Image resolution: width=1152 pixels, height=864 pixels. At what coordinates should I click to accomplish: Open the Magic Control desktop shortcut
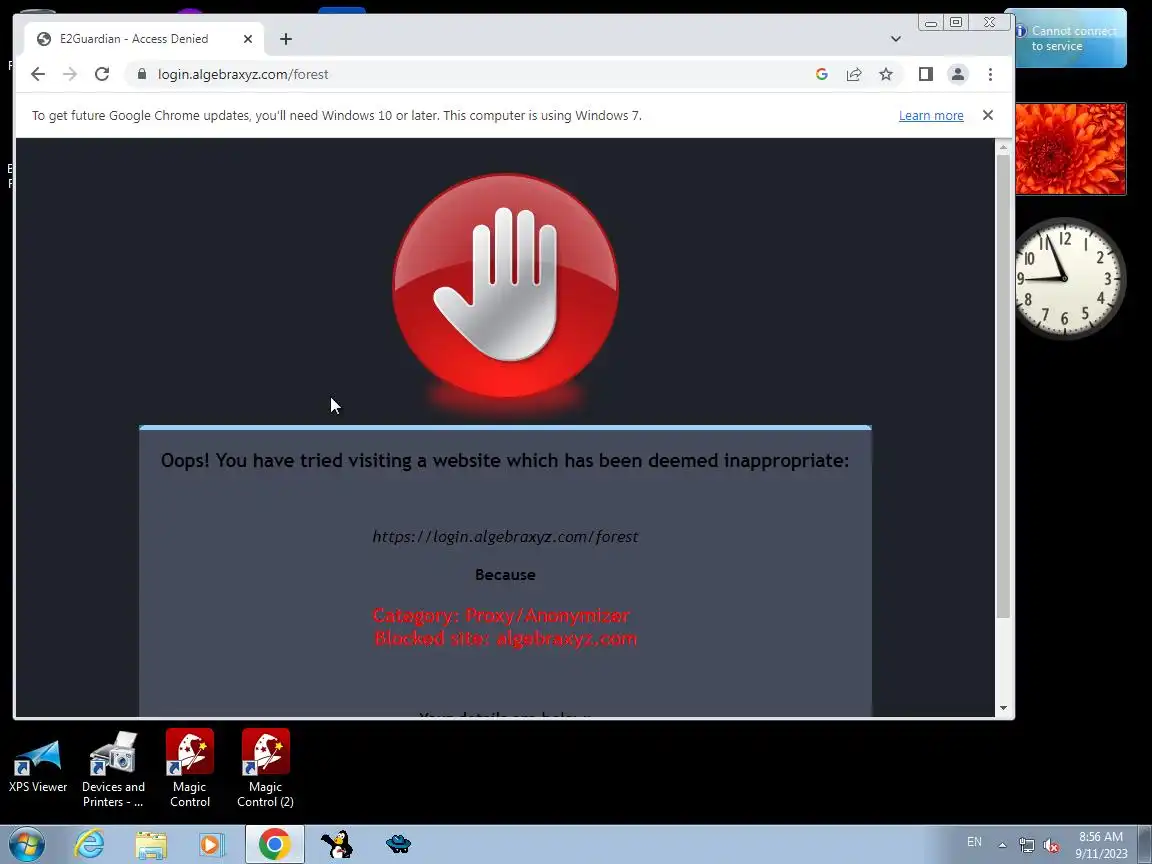click(190, 769)
